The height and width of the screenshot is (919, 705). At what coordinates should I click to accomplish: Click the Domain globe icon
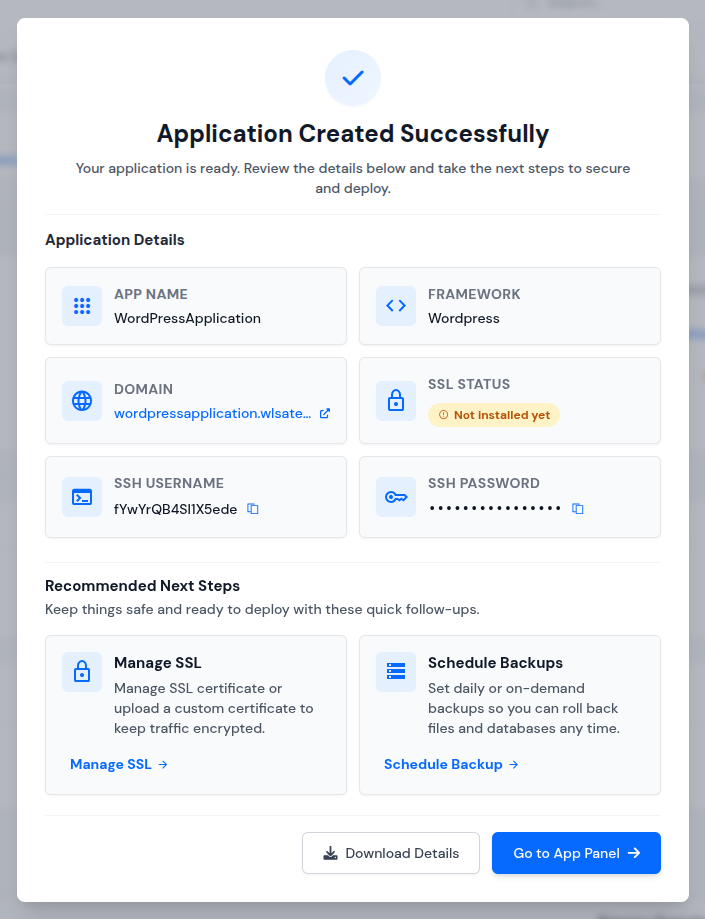click(81, 401)
